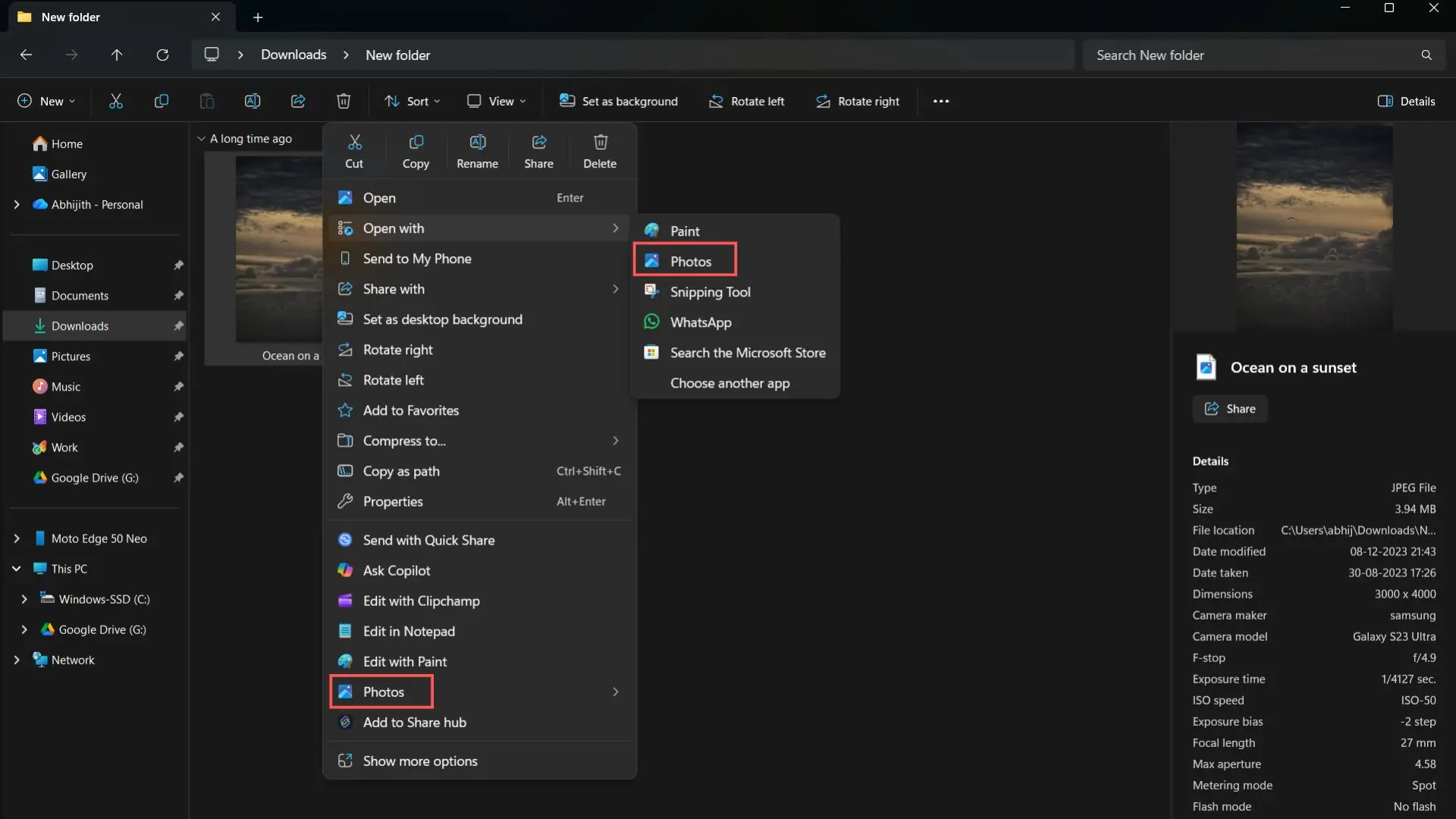Open the image with Paint
This screenshot has width=1456, height=819.
coord(684,230)
